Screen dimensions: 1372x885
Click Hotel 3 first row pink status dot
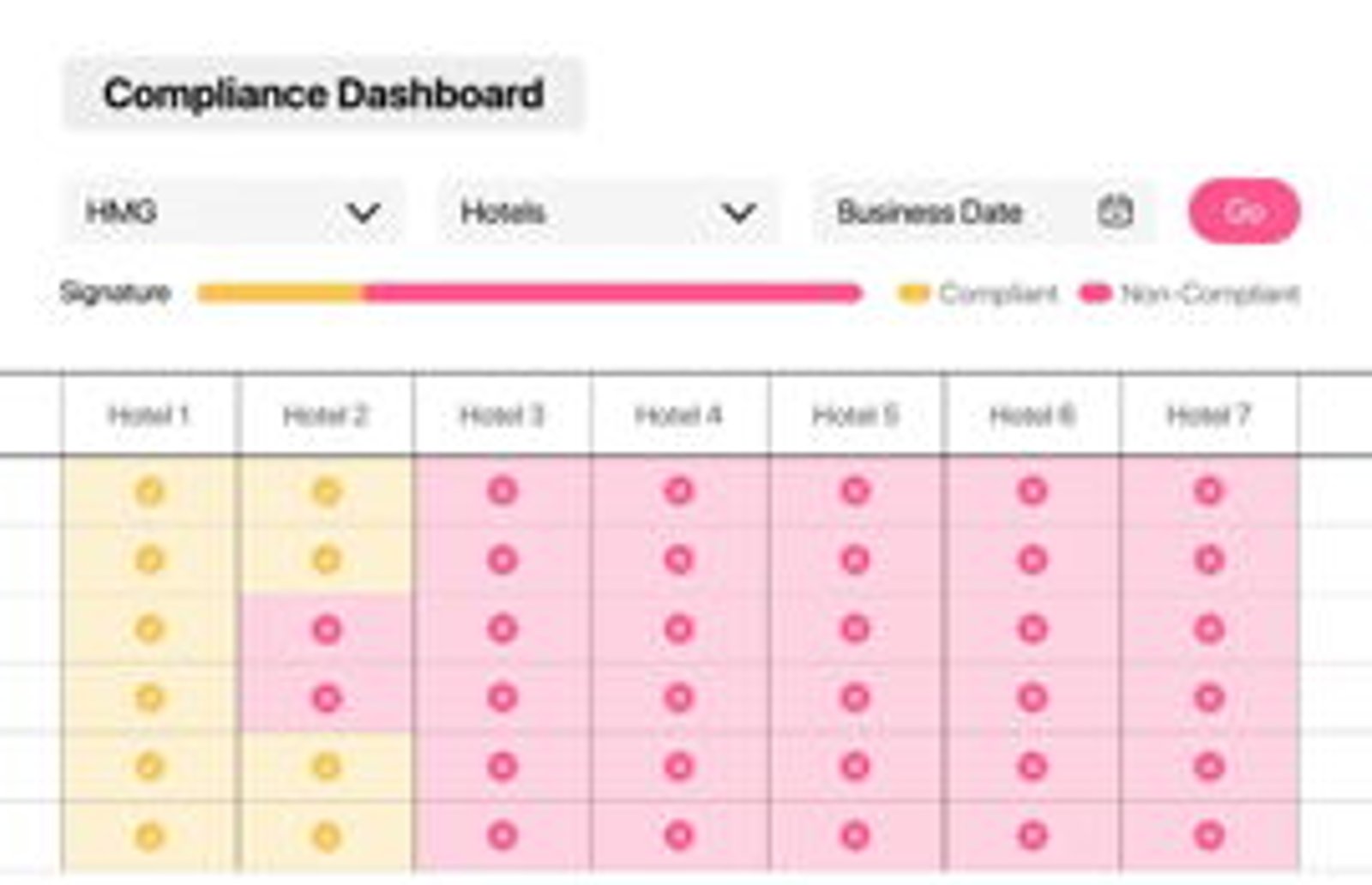pos(502,491)
